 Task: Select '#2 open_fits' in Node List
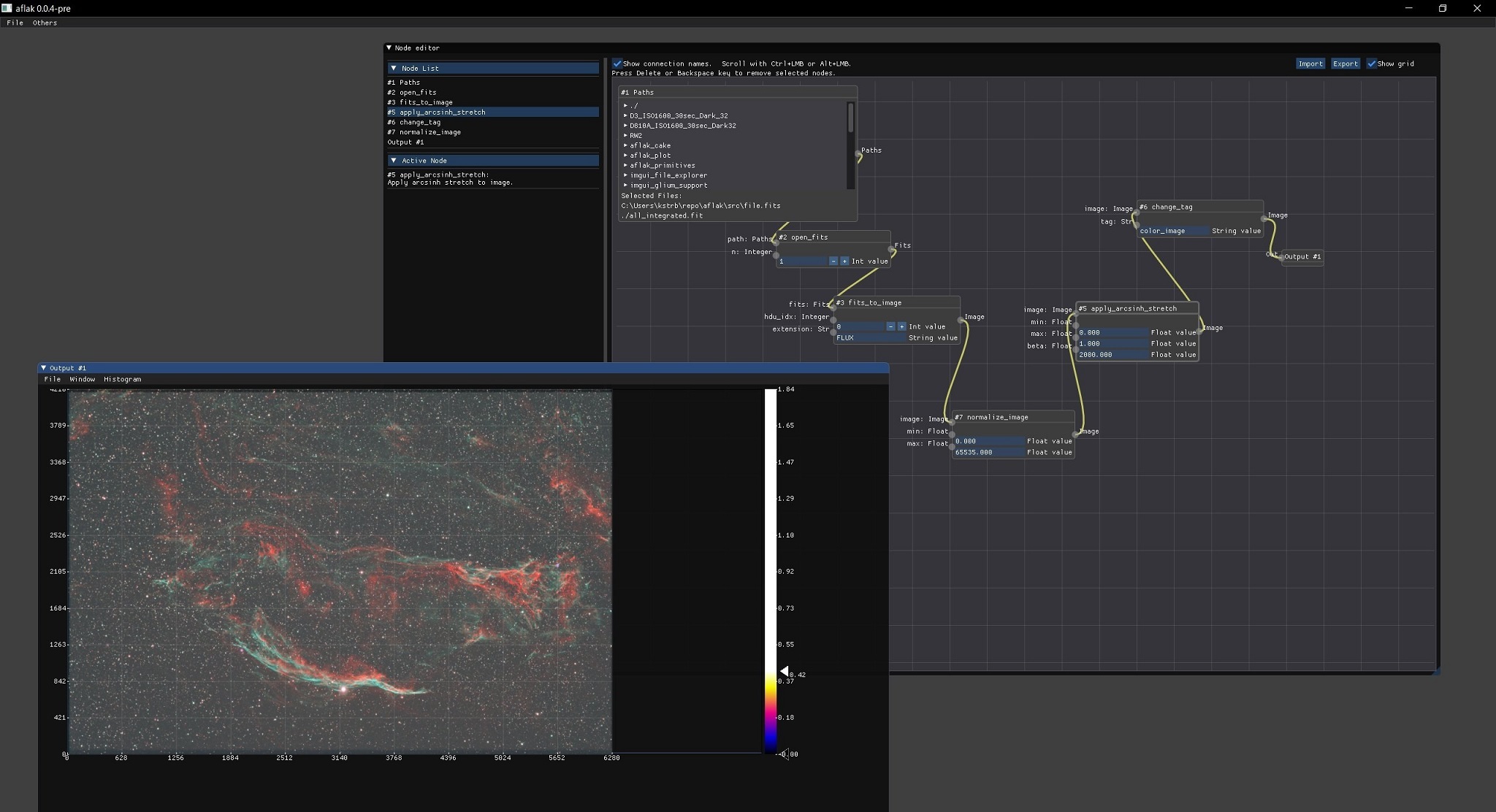493,93
